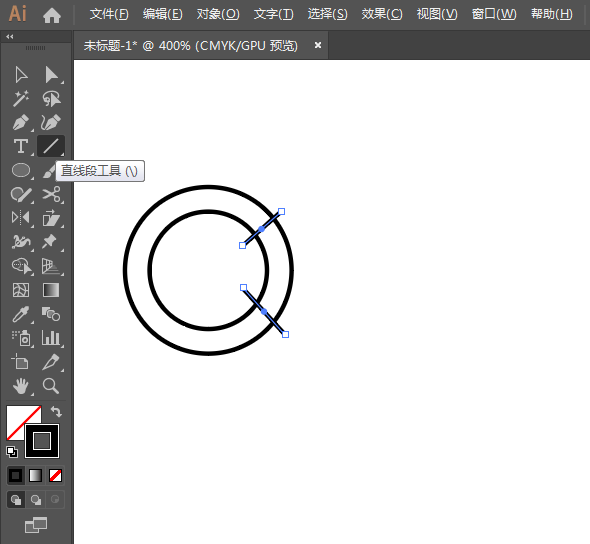Click the midpoint anchor of lower line
The height and width of the screenshot is (544, 590).
coord(264,312)
